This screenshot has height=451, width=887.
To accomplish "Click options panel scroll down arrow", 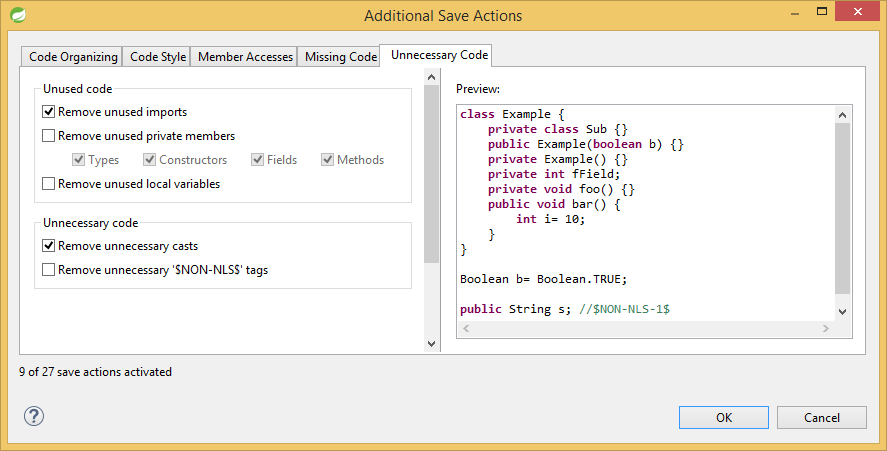I will (x=432, y=343).
